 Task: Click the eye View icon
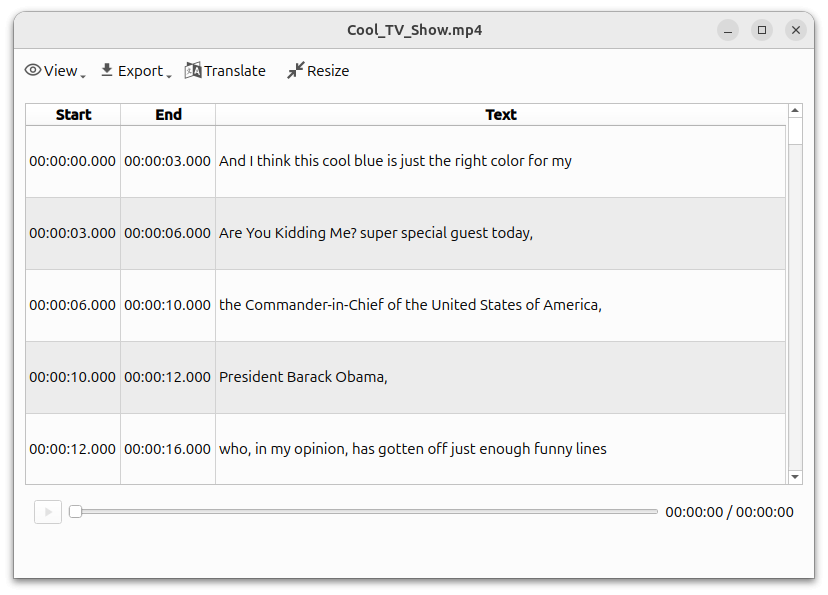[33, 70]
